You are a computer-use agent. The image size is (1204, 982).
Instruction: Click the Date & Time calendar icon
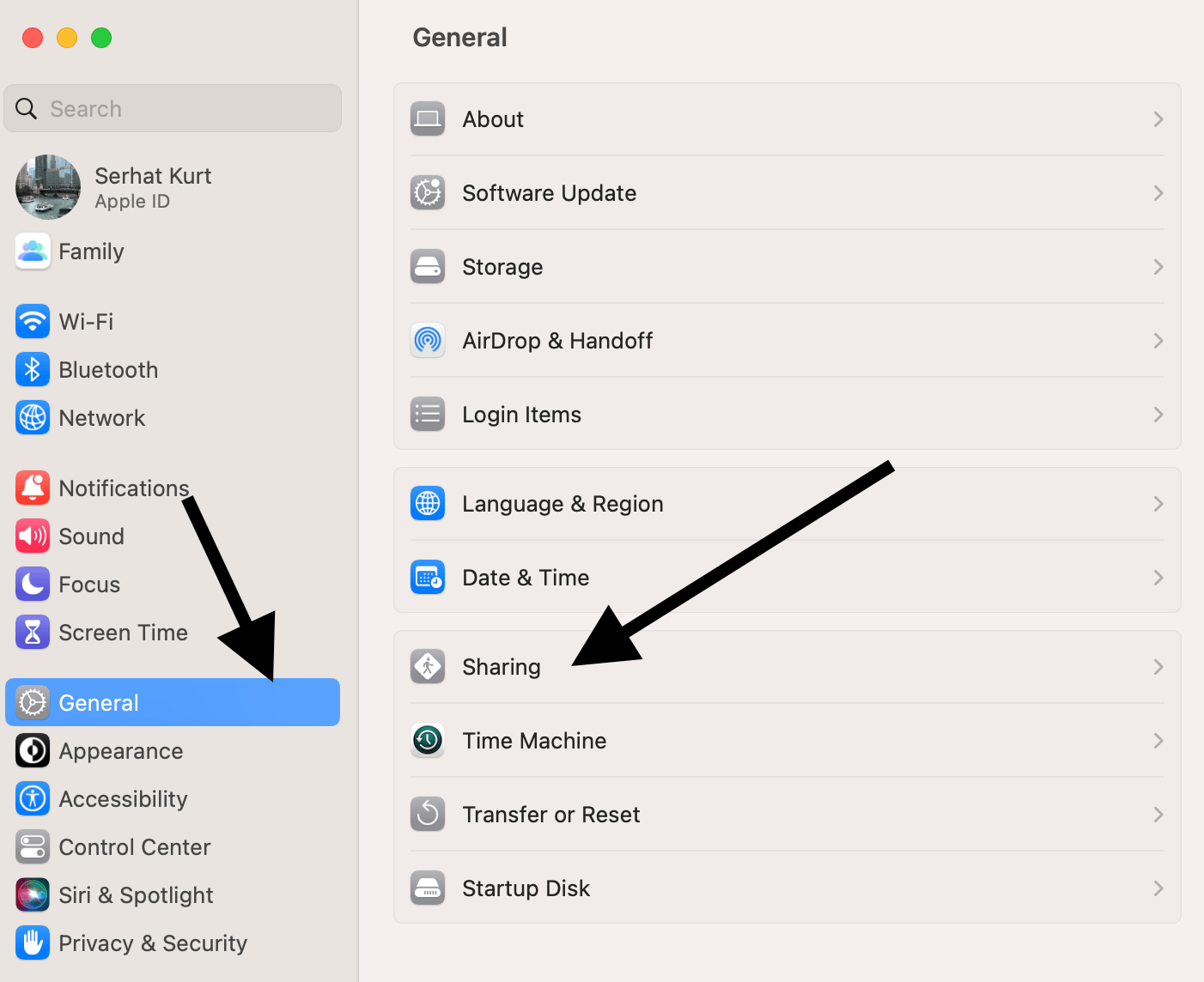tap(428, 578)
